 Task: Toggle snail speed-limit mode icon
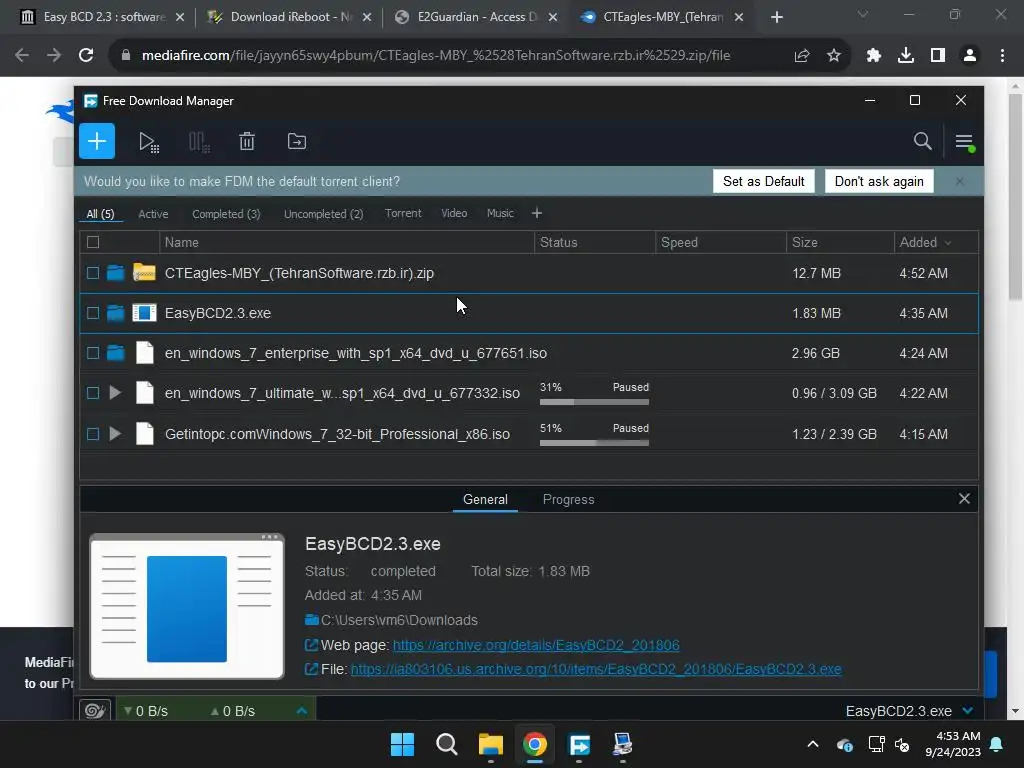pyautogui.click(x=95, y=711)
